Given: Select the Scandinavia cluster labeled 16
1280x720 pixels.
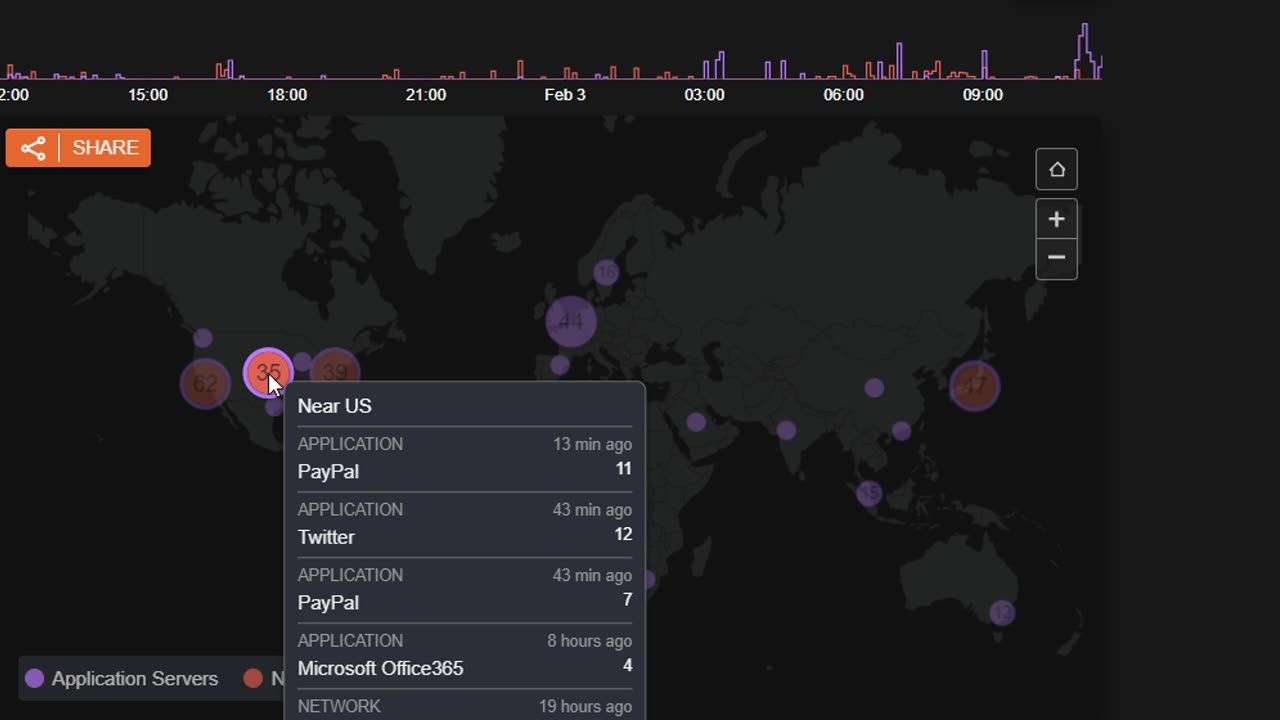Looking at the screenshot, I should coord(606,272).
